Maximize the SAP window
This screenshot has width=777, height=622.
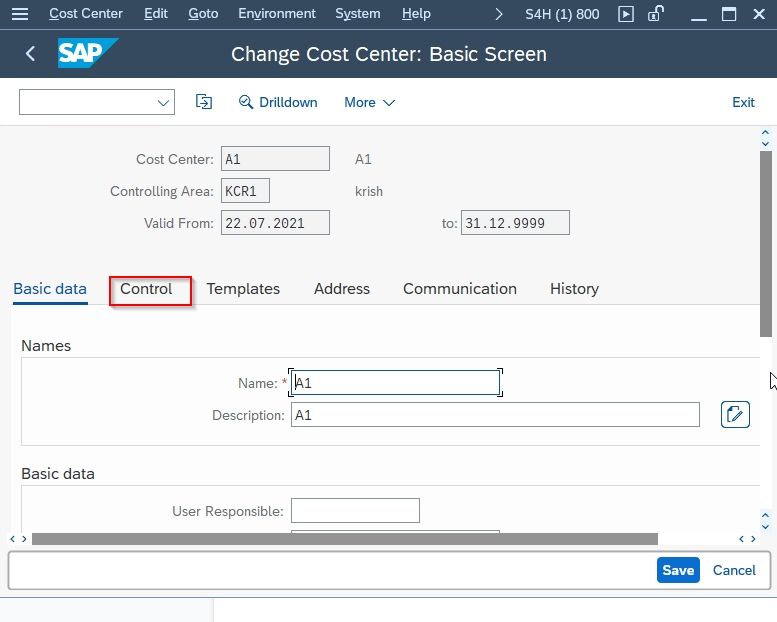pyautogui.click(x=728, y=14)
